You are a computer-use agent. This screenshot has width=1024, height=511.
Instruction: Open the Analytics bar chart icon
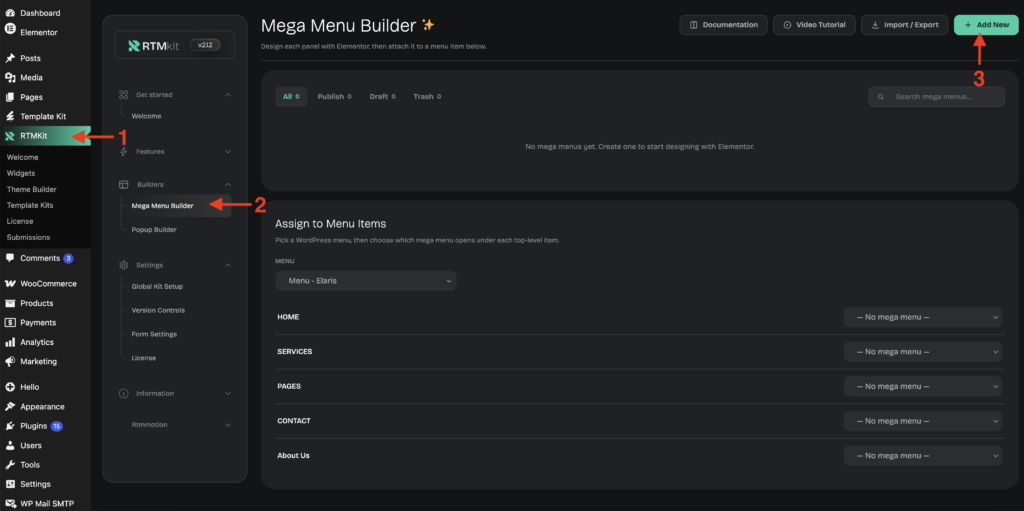click(x=10, y=342)
